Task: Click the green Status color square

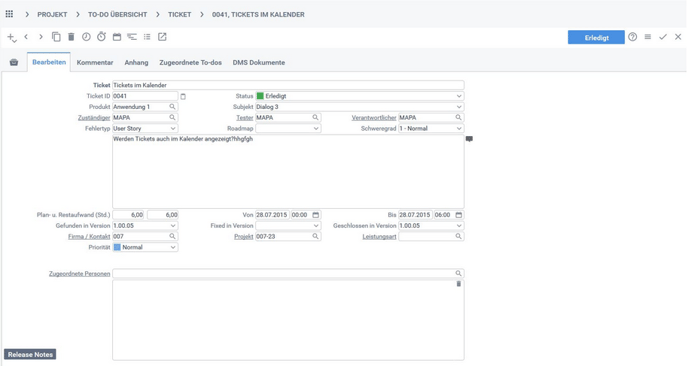Action: (260, 96)
